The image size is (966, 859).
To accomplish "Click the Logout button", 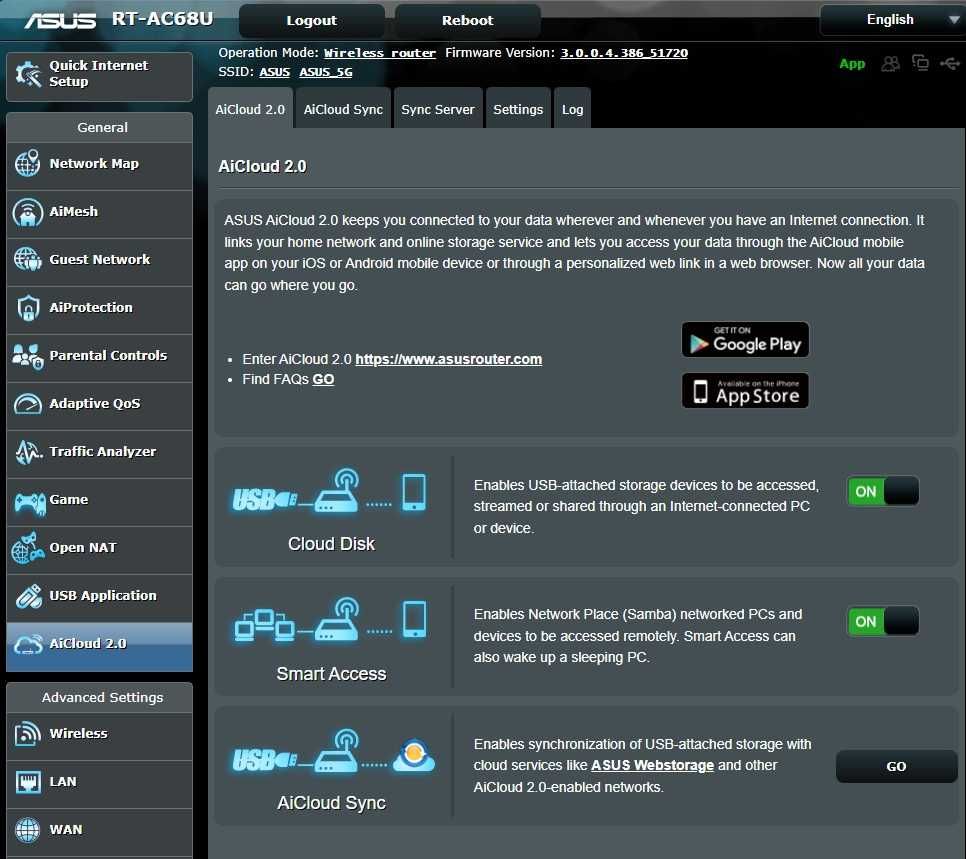I will pos(312,20).
